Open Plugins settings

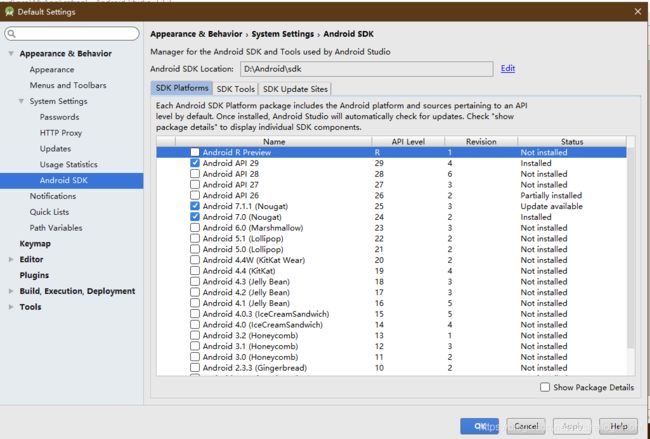tap(34, 275)
